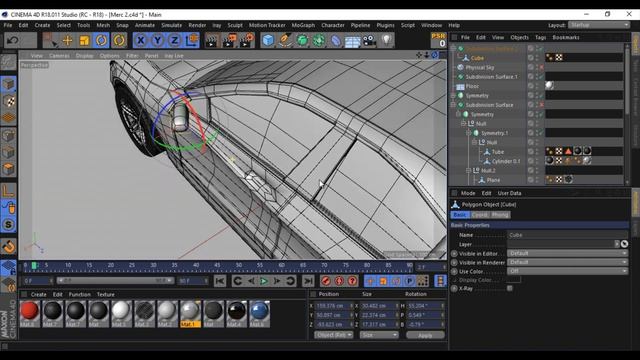640x360 pixels.
Task: Toggle Subdivision Surface.1 green check
Action: (542, 77)
